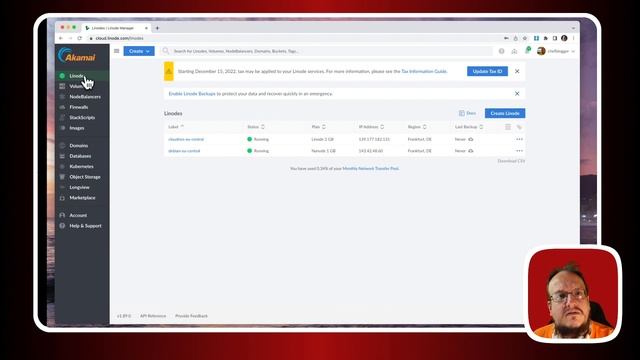Select StackScripts in the sidebar
The height and width of the screenshot is (360, 640).
[82, 118]
